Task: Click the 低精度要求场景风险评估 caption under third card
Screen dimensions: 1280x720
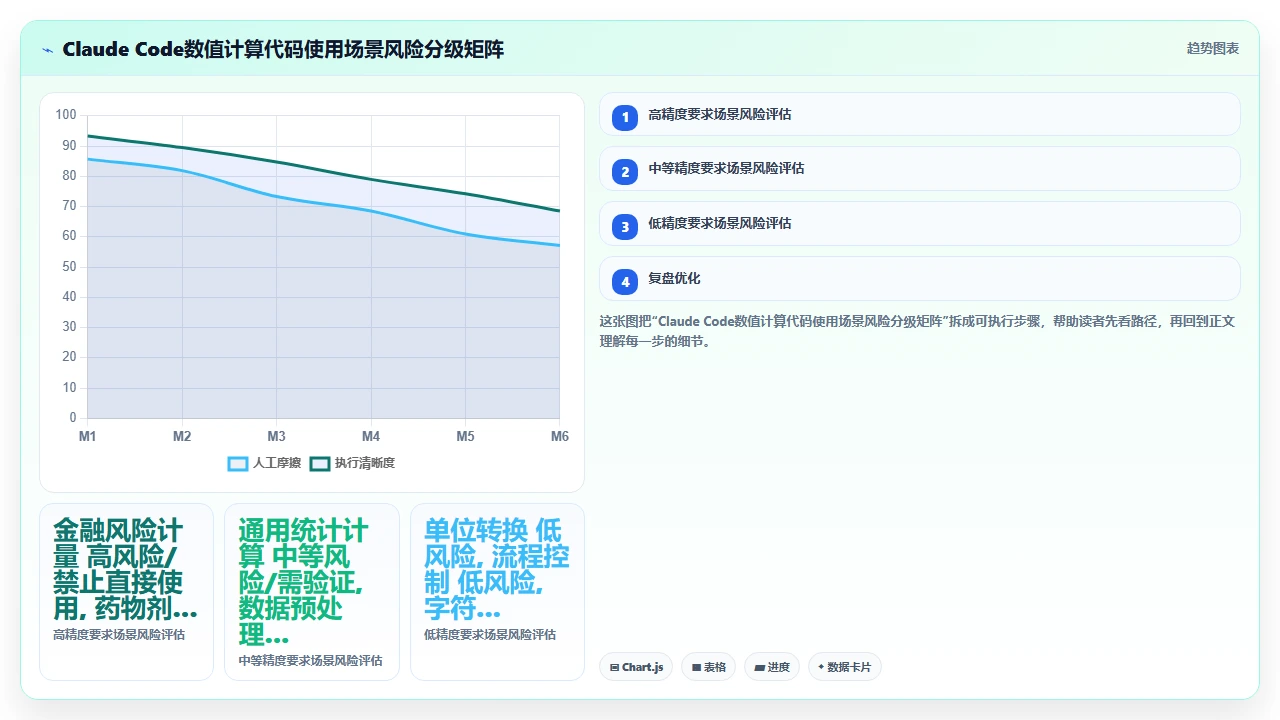Action: [x=490, y=635]
